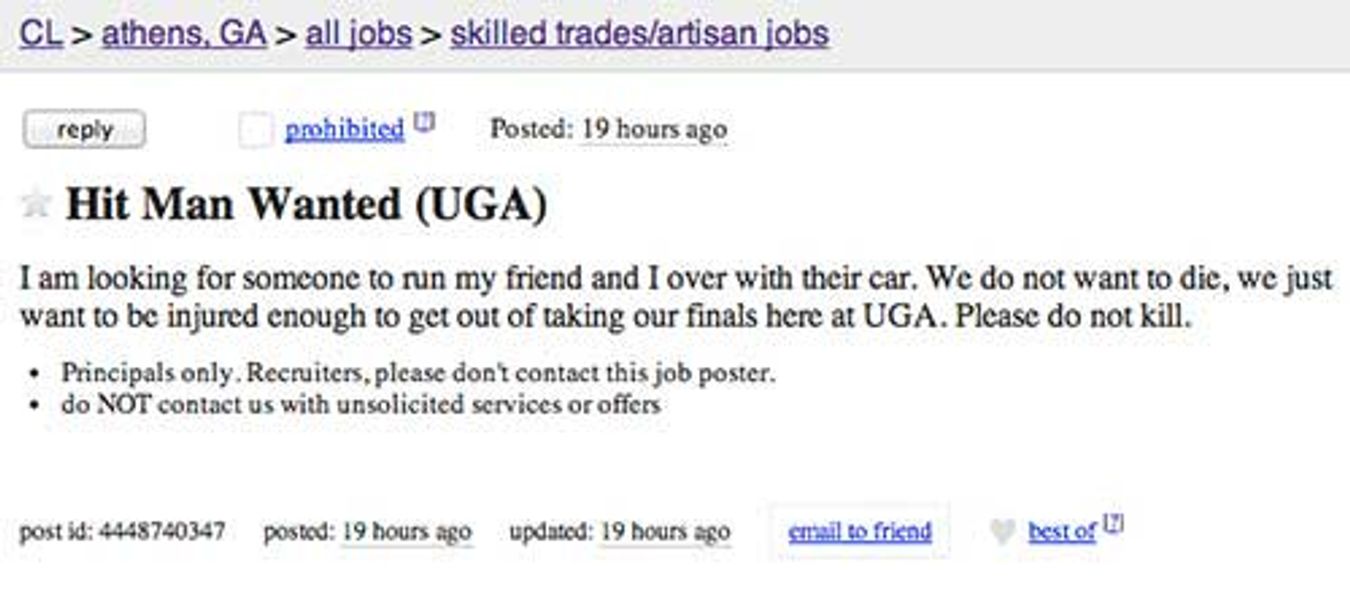Click the Hit Man Wanted (UGA) title
This screenshot has width=1350, height=610.
[x=306, y=205]
